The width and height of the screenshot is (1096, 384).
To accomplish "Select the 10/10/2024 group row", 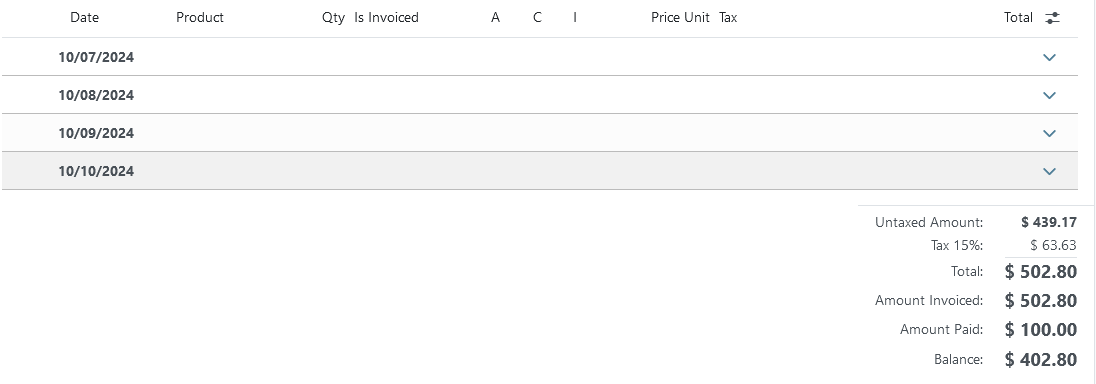I will click(539, 171).
